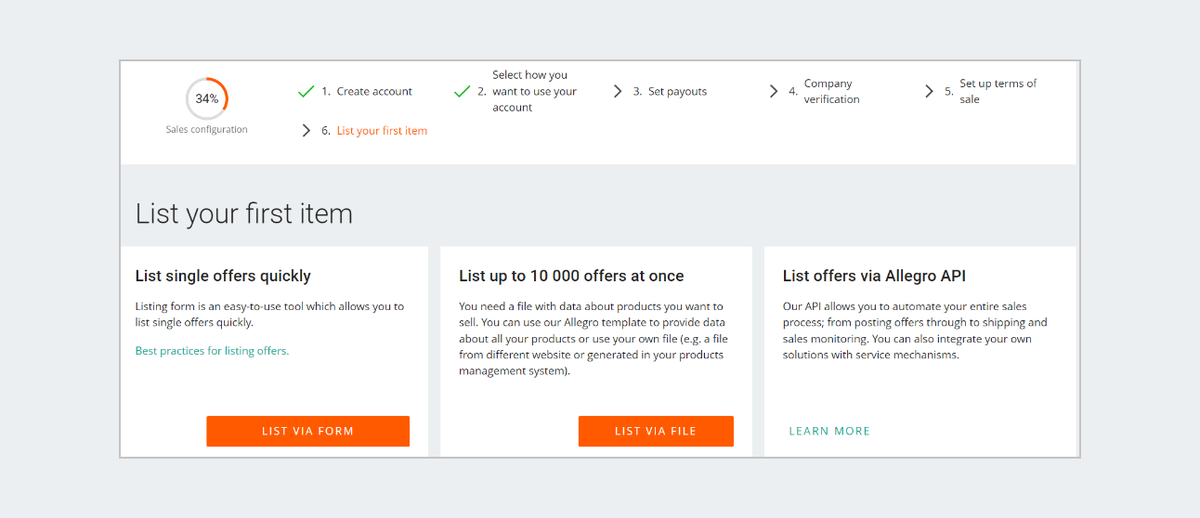Go to Select how you want to use your account
The image size is (1200, 518).
[534, 91]
